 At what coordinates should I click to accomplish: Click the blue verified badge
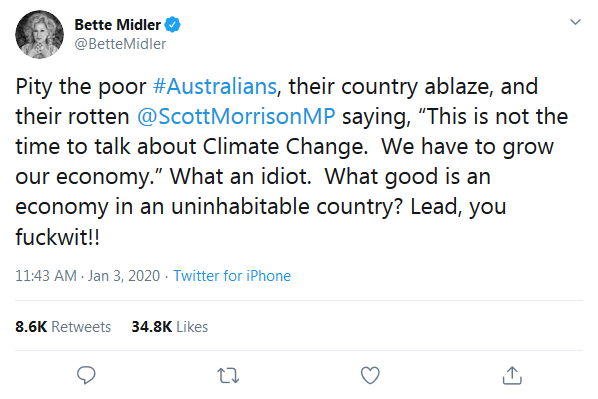point(172,25)
